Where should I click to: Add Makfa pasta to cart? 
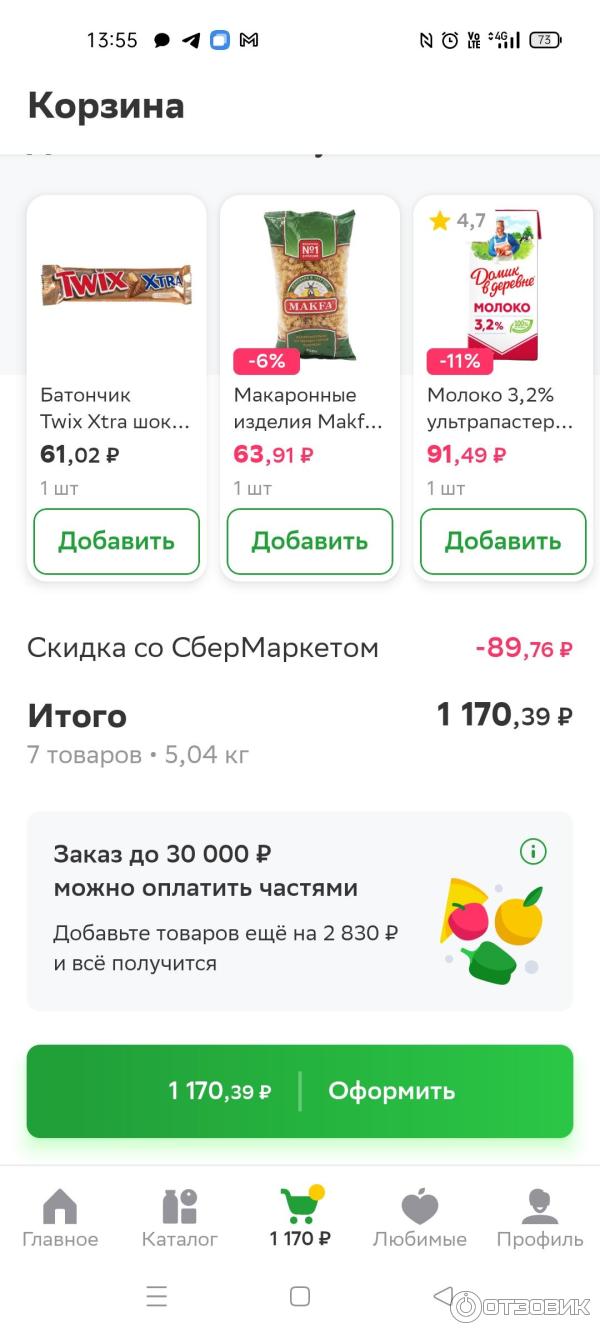(x=310, y=541)
